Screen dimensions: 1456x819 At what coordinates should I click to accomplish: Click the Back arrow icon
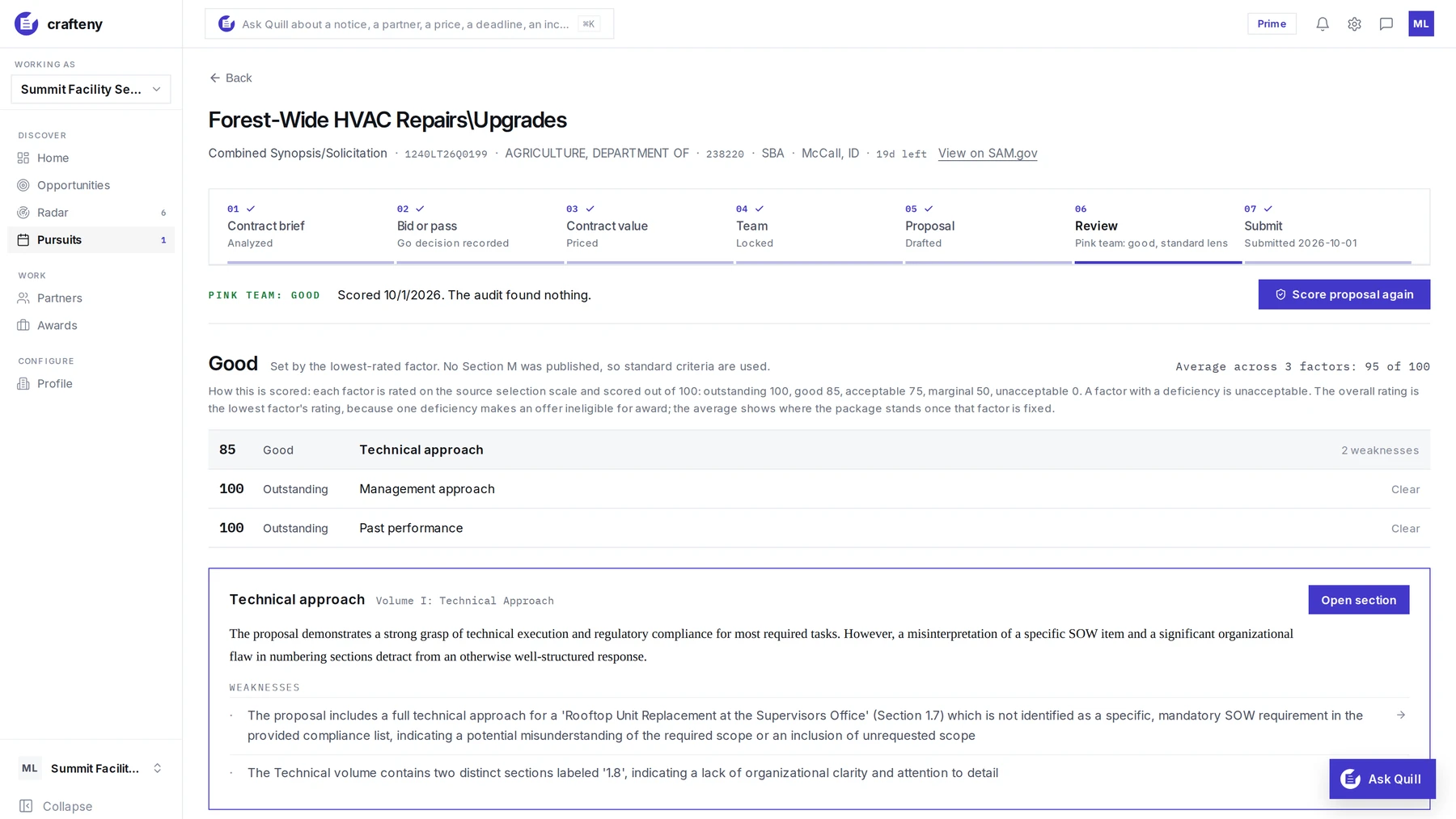pos(214,78)
